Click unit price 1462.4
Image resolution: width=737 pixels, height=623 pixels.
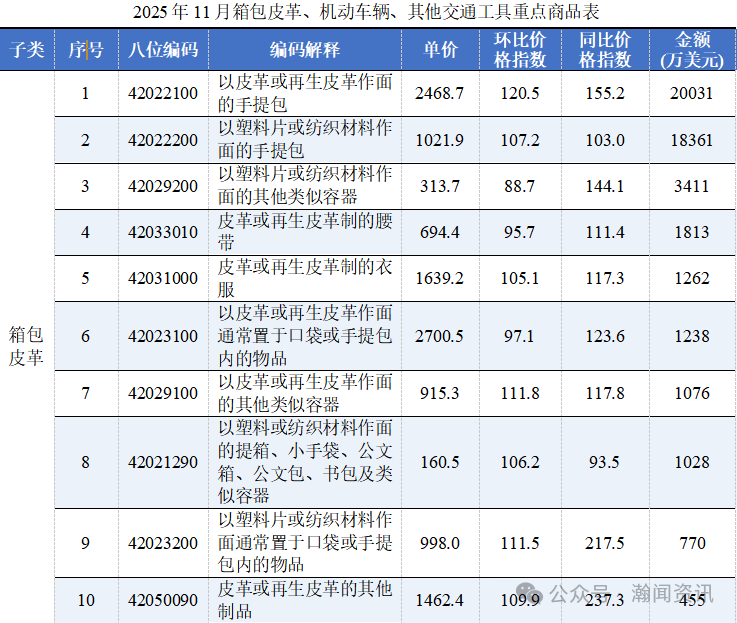[x=439, y=600]
